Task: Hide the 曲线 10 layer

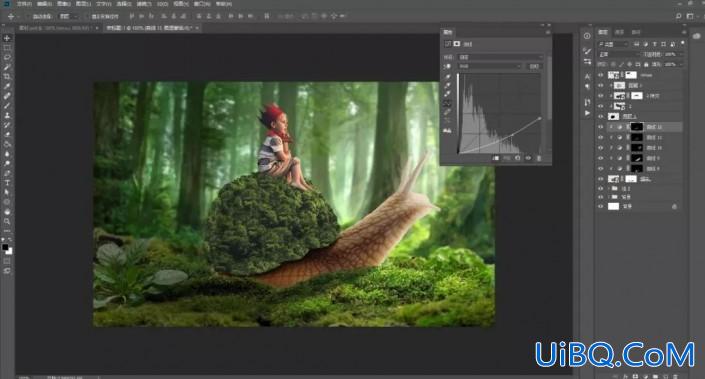Action: tap(601, 148)
